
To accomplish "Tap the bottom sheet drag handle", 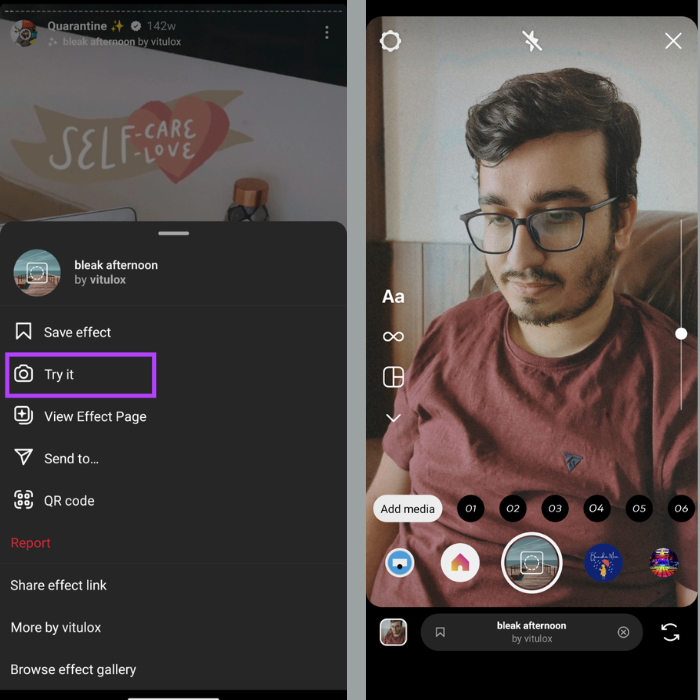I will tap(173, 233).
